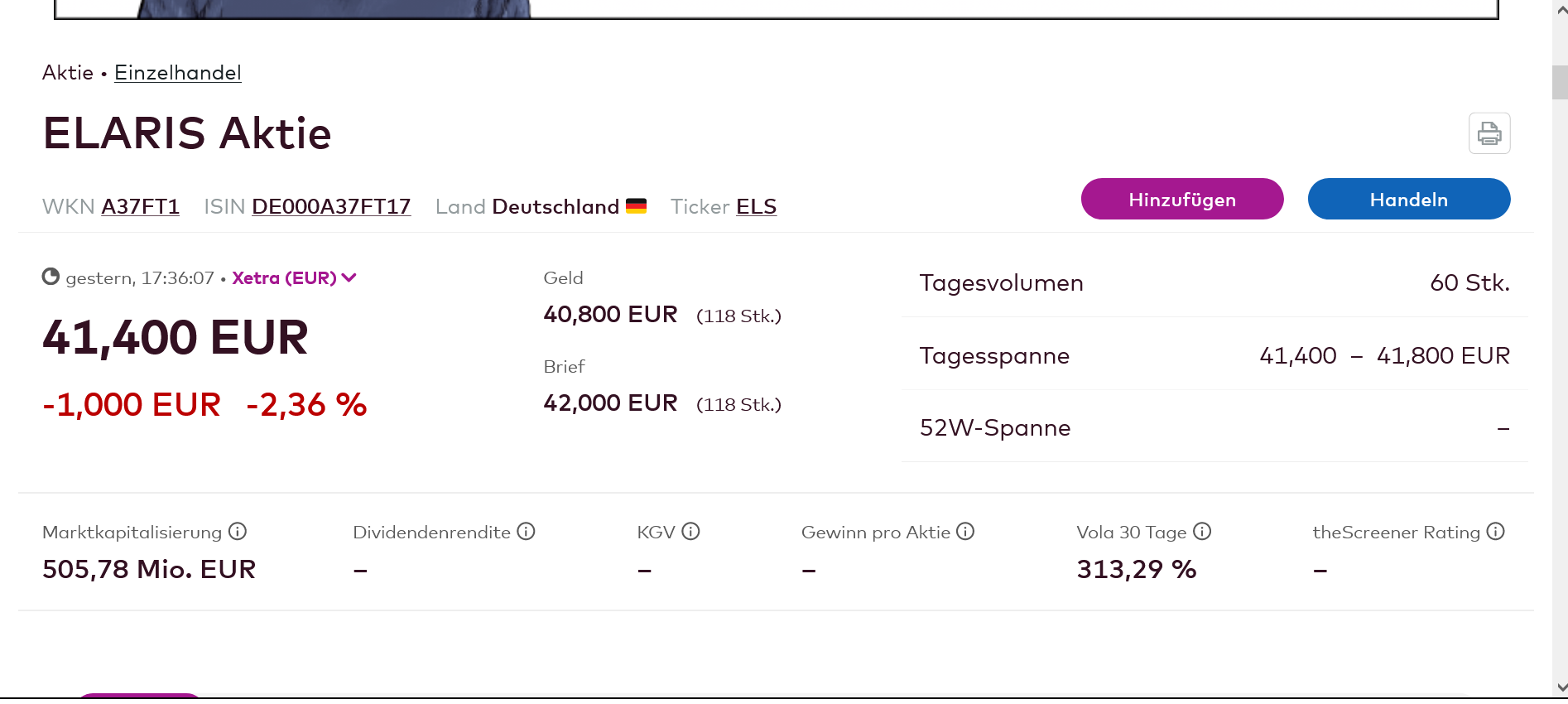Screen dimensions: 1568x704
Task: Click the info icon beside Marktkapitalisierung
Action: click(x=238, y=532)
